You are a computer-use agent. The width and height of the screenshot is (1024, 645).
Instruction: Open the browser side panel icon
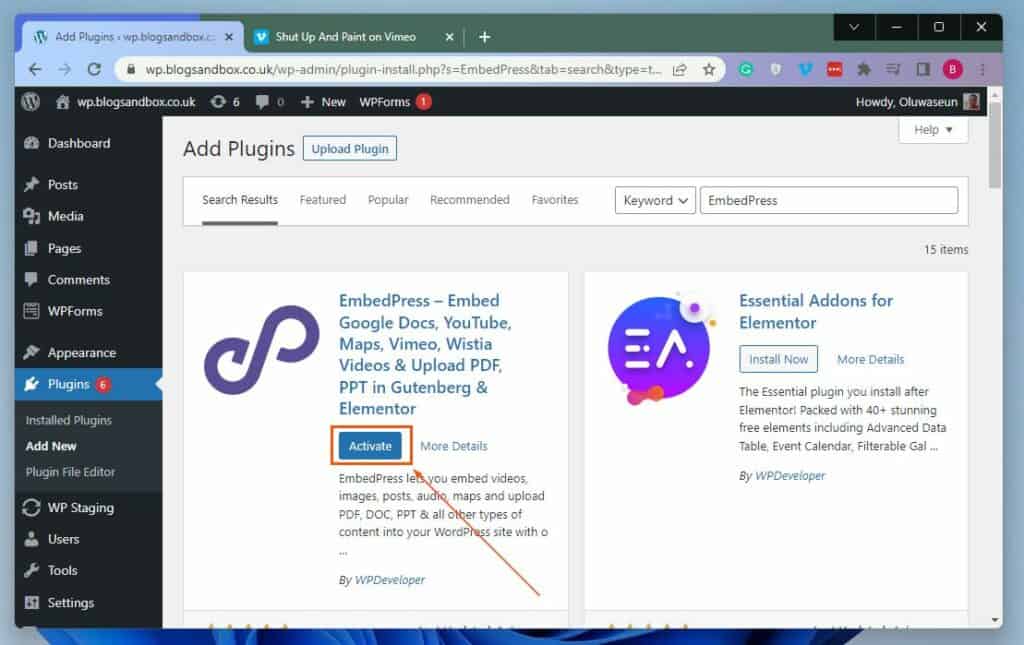923,69
